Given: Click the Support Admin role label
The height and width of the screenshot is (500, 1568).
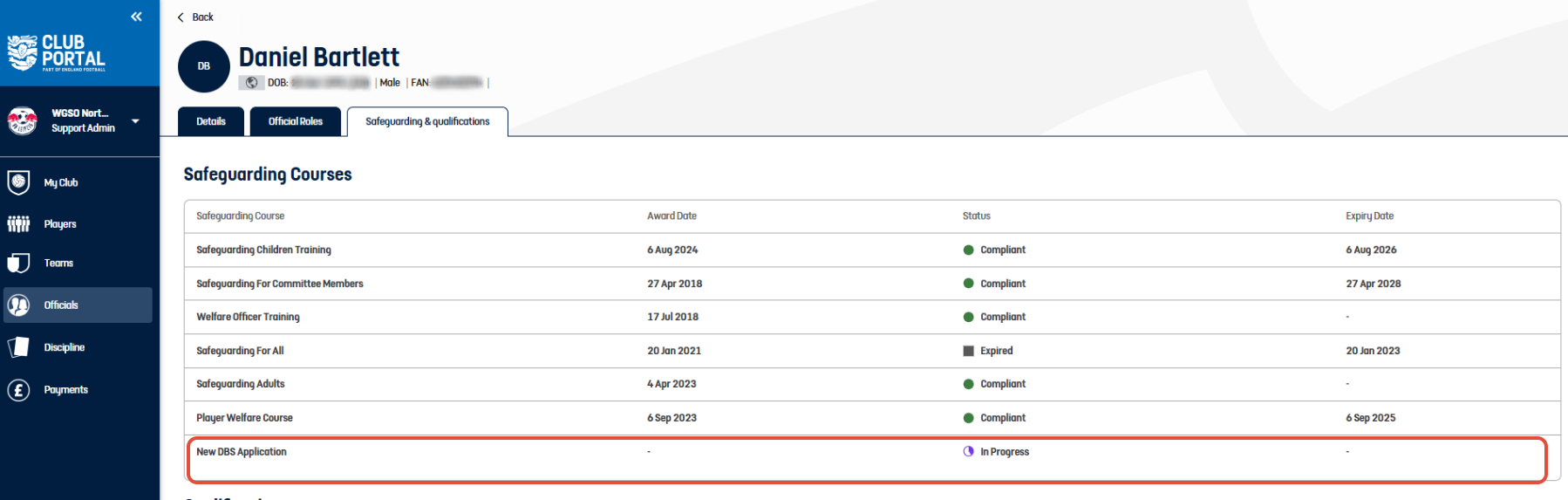Looking at the screenshot, I should (x=83, y=128).
